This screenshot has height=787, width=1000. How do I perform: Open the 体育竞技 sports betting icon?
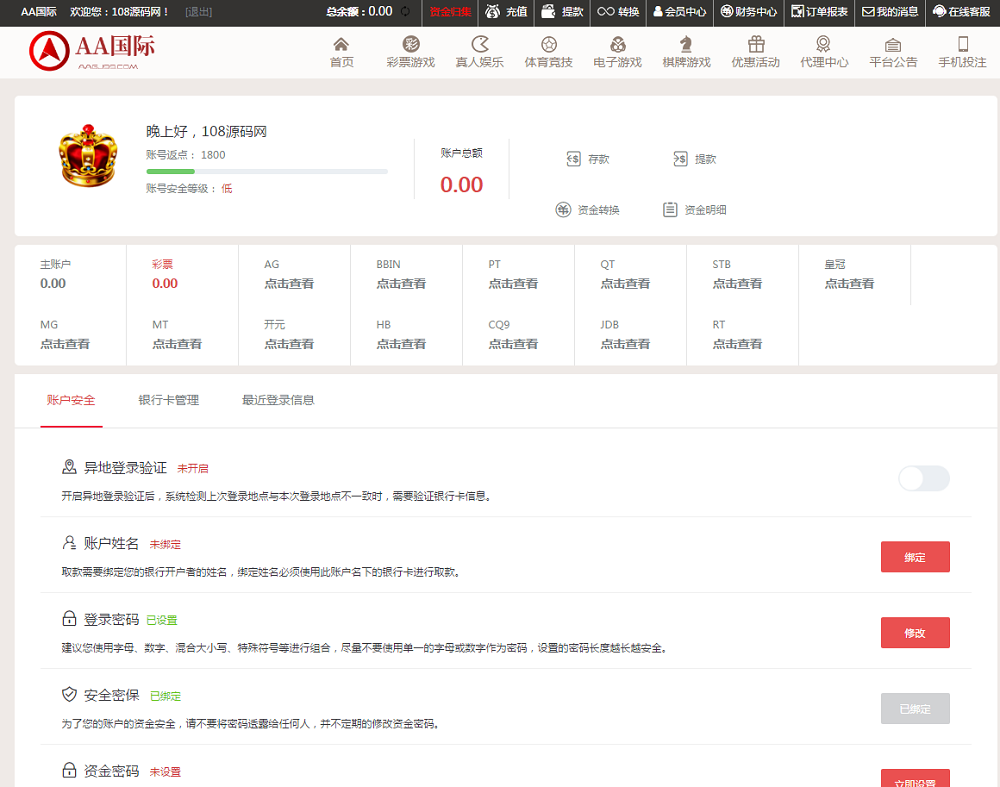[548, 52]
